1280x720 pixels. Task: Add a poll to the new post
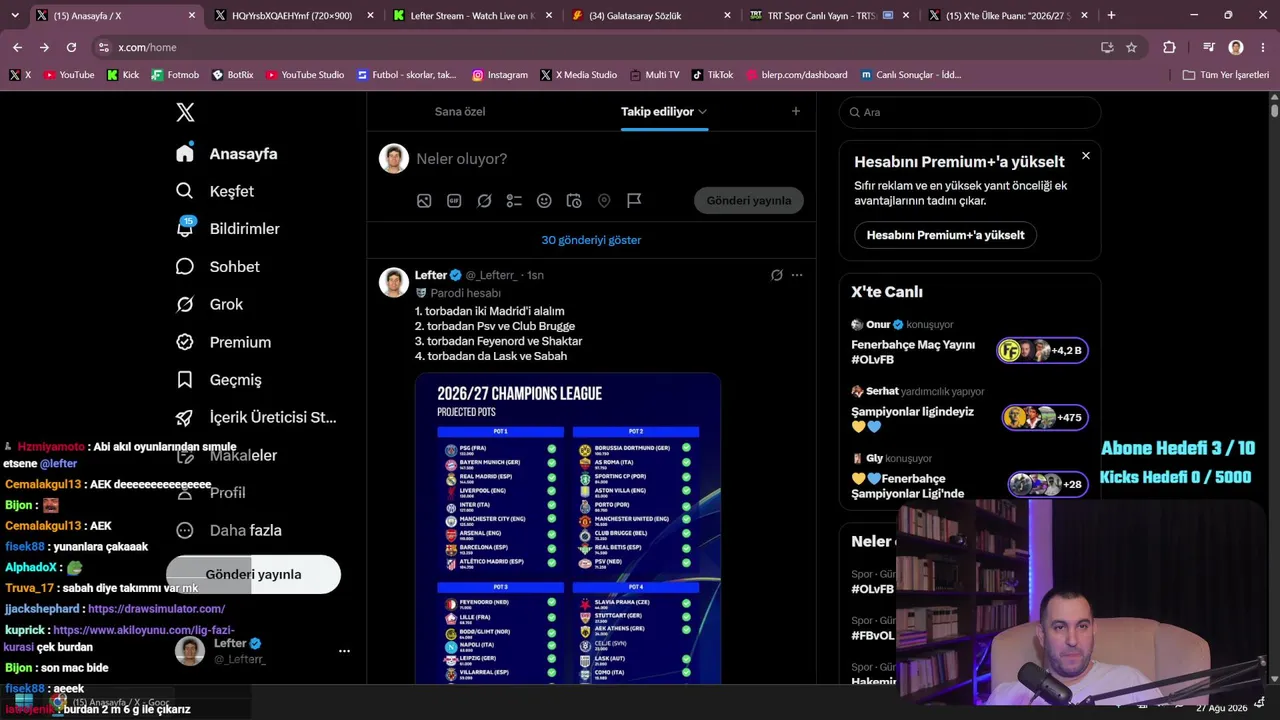tap(514, 201)
